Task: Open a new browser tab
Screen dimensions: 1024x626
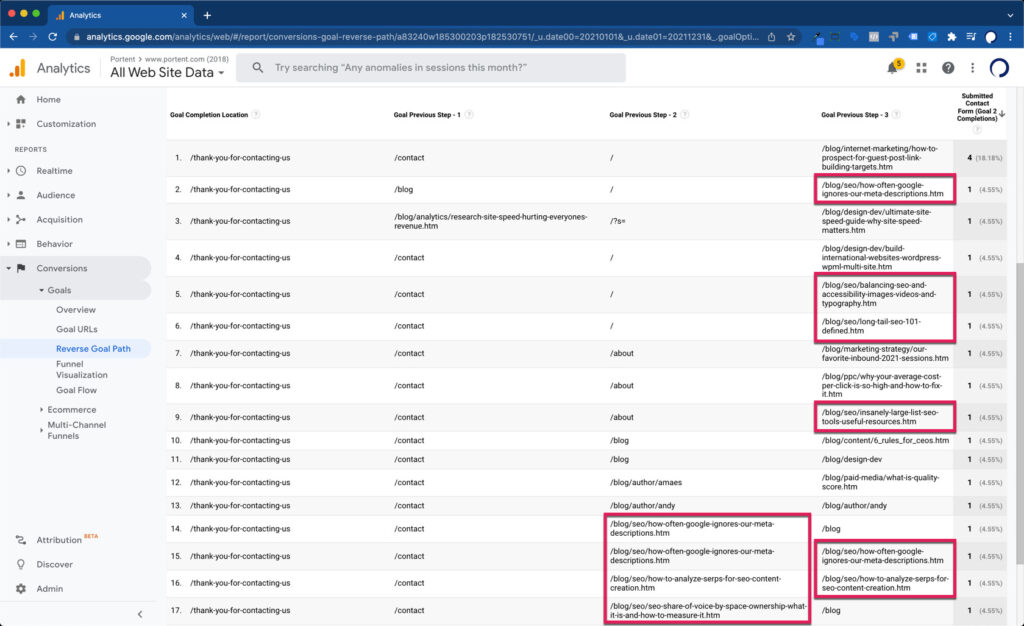Action: [x=207, y=15]
